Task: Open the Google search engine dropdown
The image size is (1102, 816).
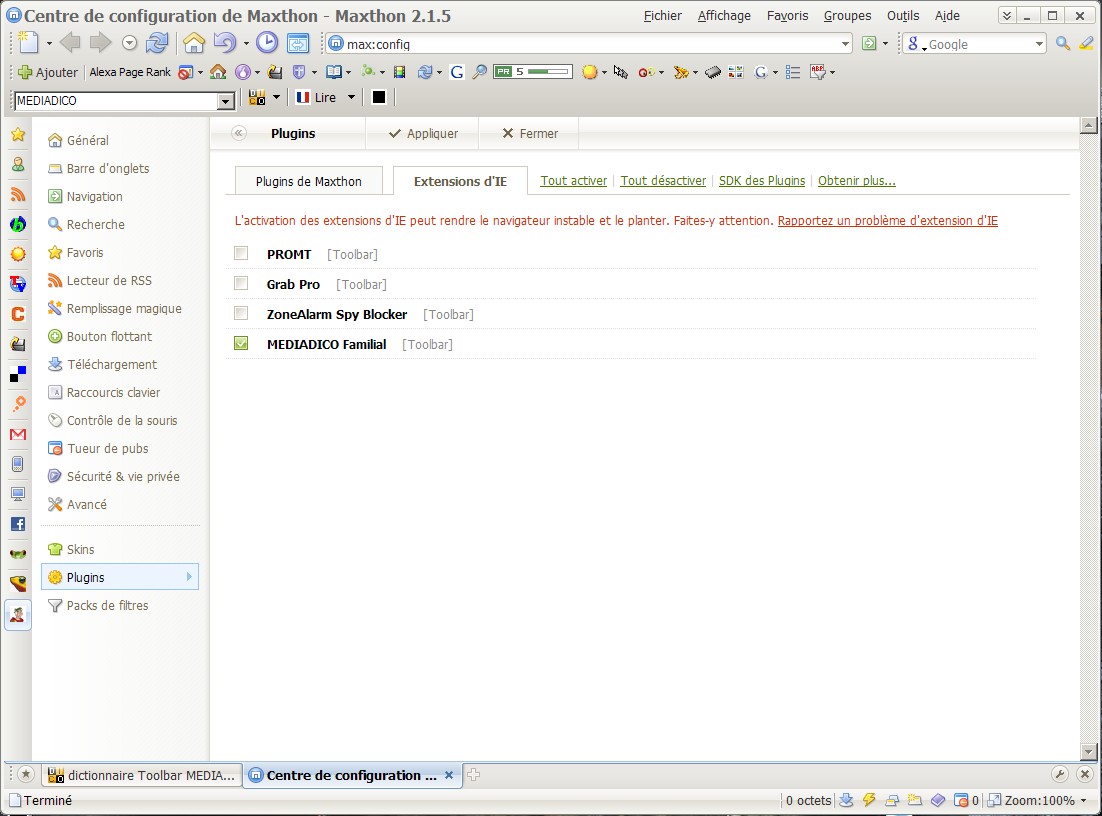Action: (1039, 44)
